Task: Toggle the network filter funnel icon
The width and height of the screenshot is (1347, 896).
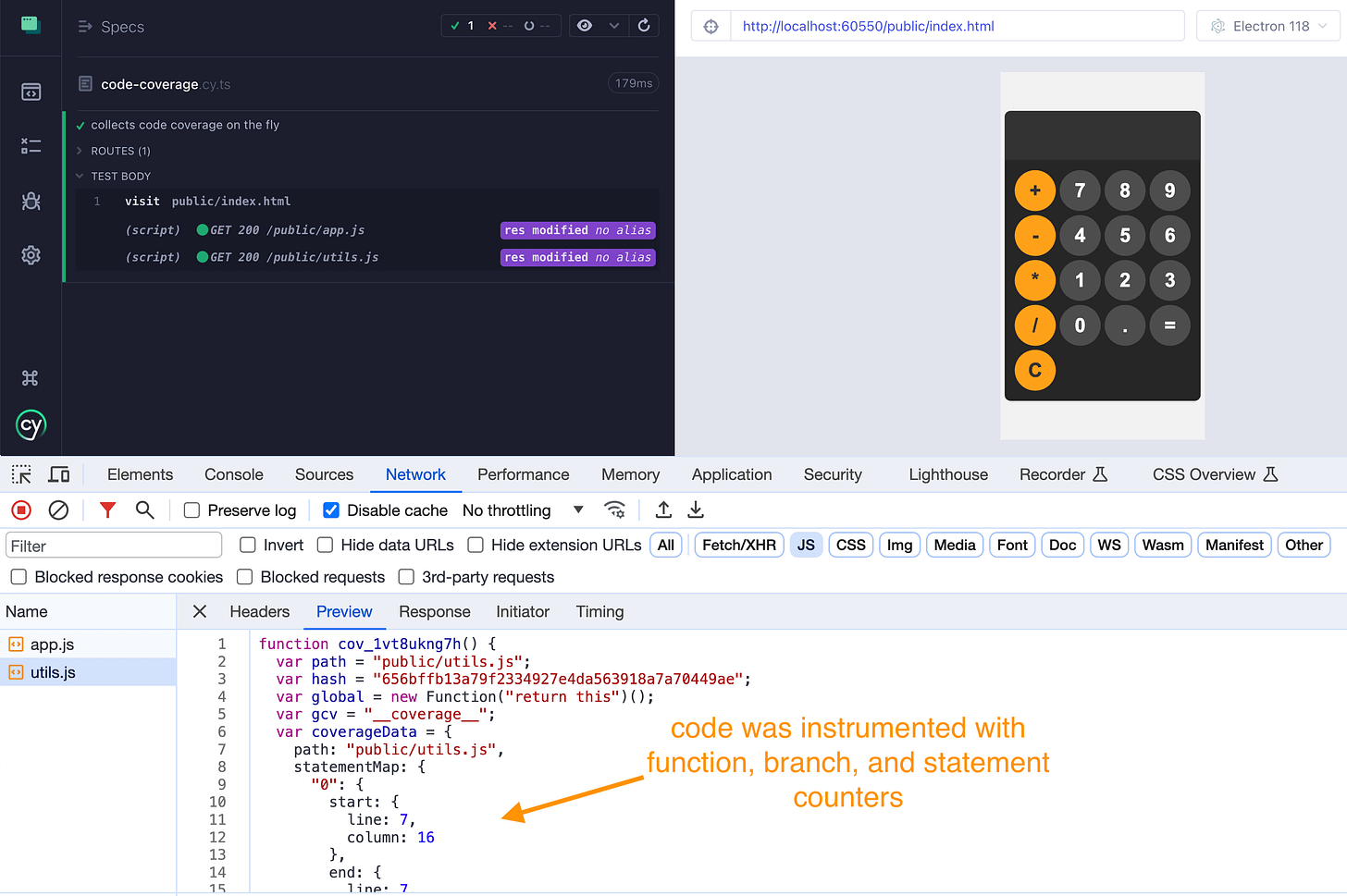Action: tap(107, 509)
